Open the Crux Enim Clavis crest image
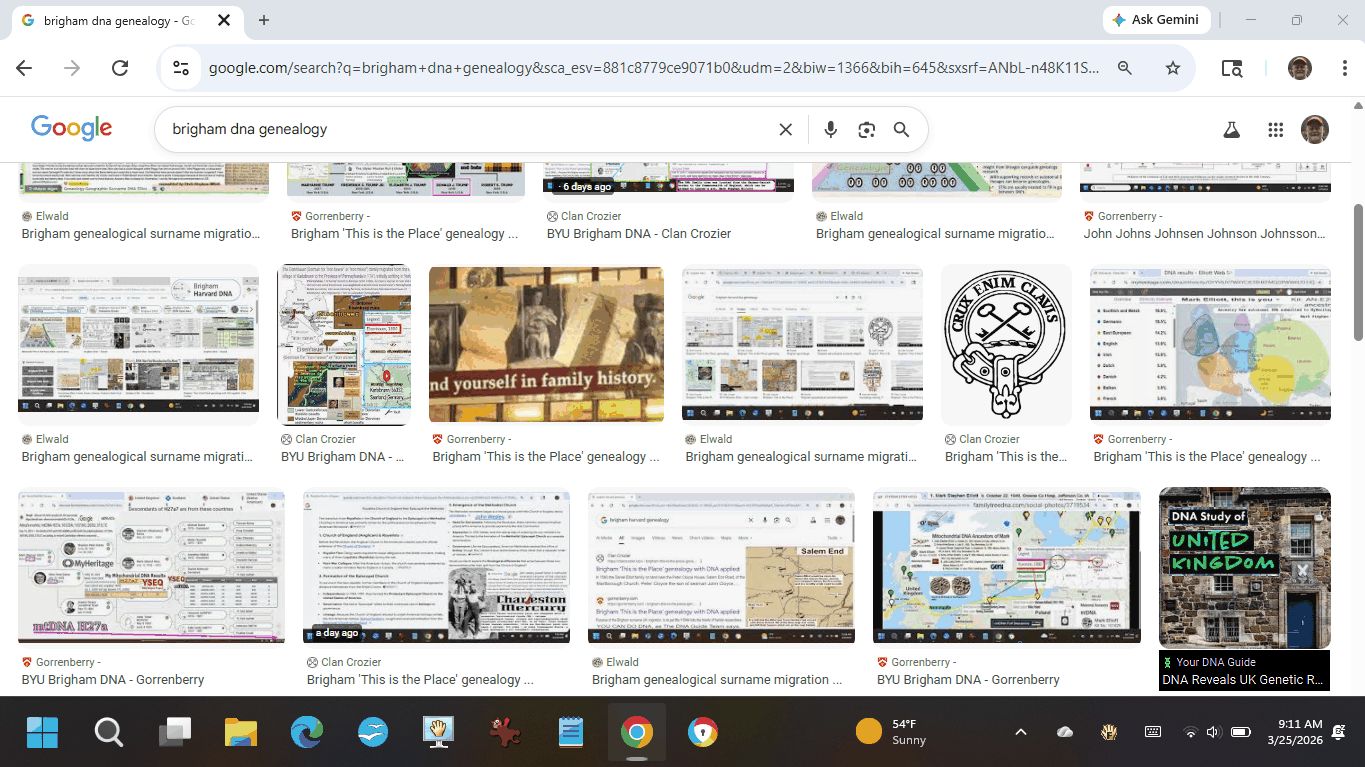 pyautogui.click(x=1005, y=343)
